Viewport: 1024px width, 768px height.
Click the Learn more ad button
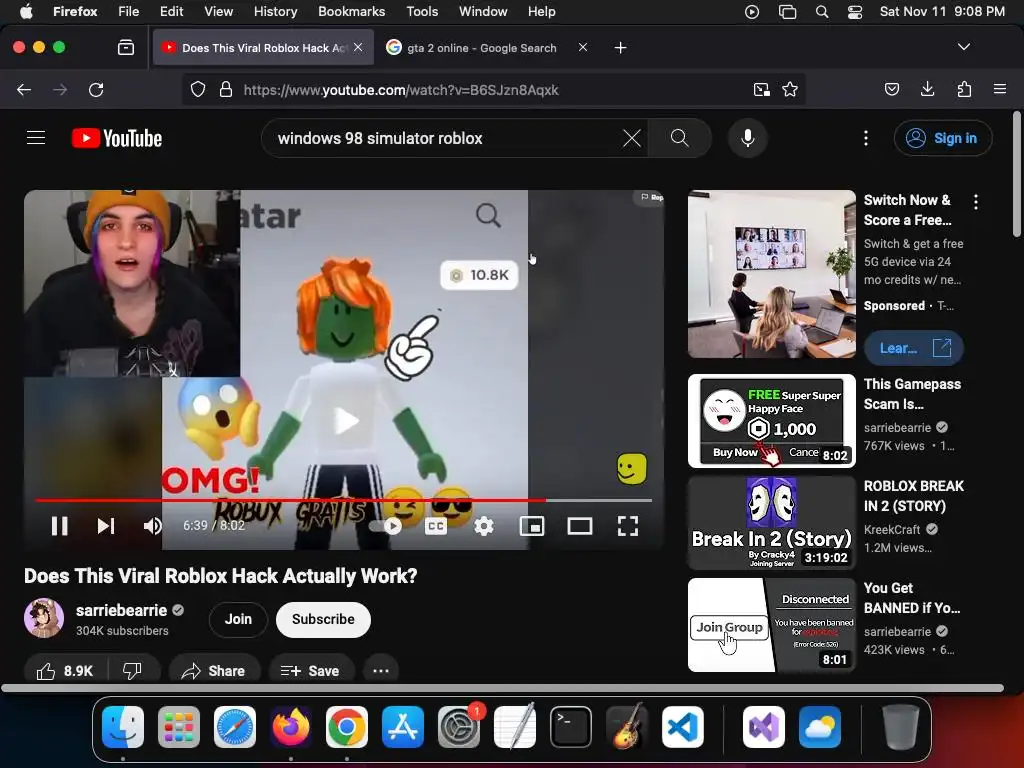pyautogui.click(x=914, y=348)
